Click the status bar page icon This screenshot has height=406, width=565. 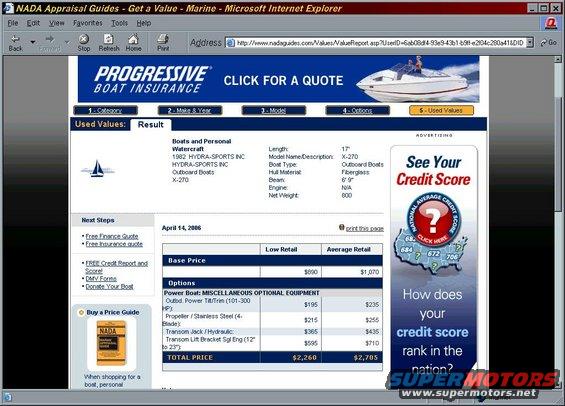pos(8,397)
